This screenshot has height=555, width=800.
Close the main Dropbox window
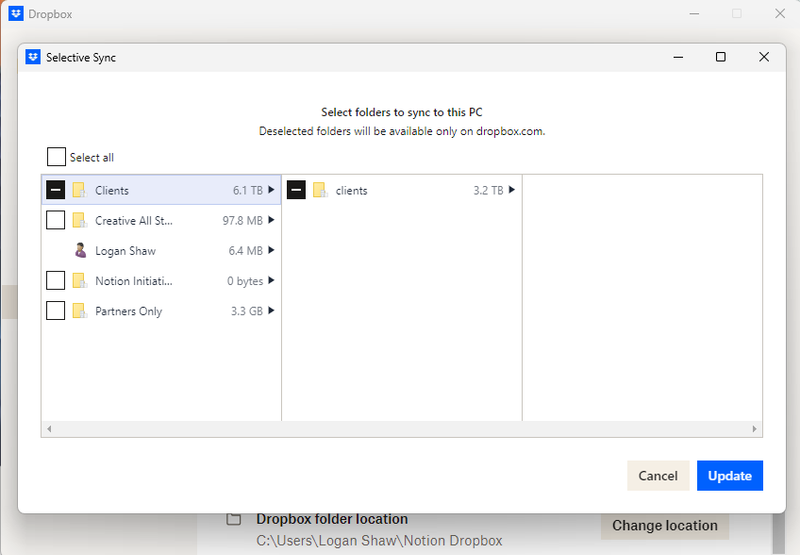pos(780,13)
